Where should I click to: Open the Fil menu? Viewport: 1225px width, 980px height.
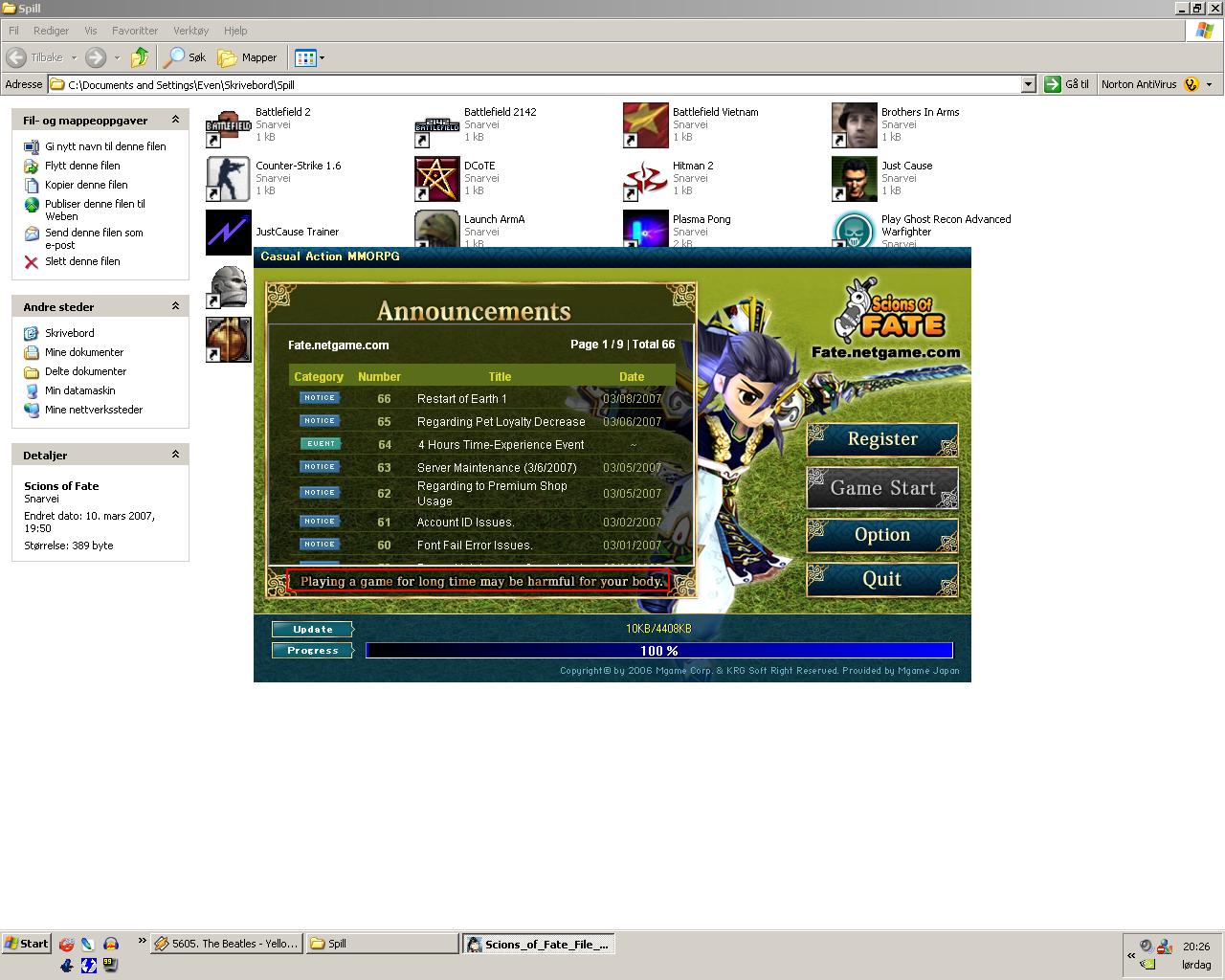click(x=13, y=31)
